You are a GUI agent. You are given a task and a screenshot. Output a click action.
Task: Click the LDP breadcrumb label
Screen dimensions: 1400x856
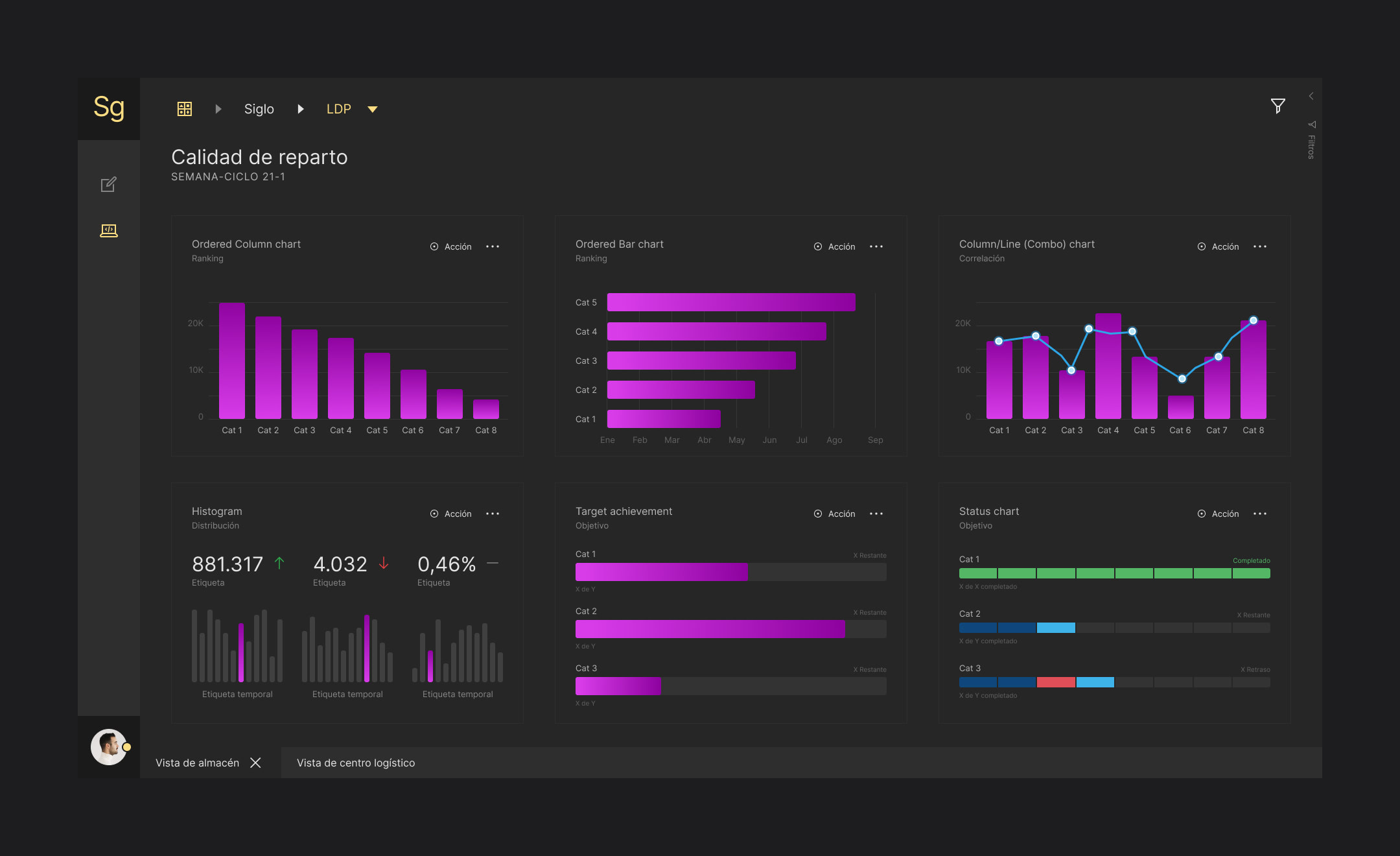coord(339,109)
